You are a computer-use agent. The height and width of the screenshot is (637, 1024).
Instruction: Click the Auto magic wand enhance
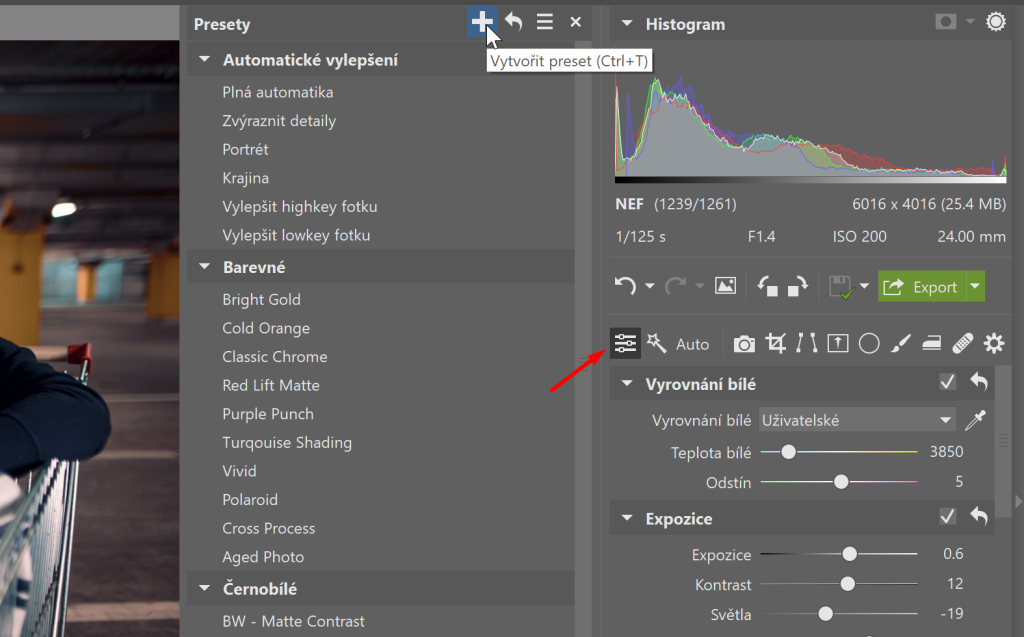[678, 344]
